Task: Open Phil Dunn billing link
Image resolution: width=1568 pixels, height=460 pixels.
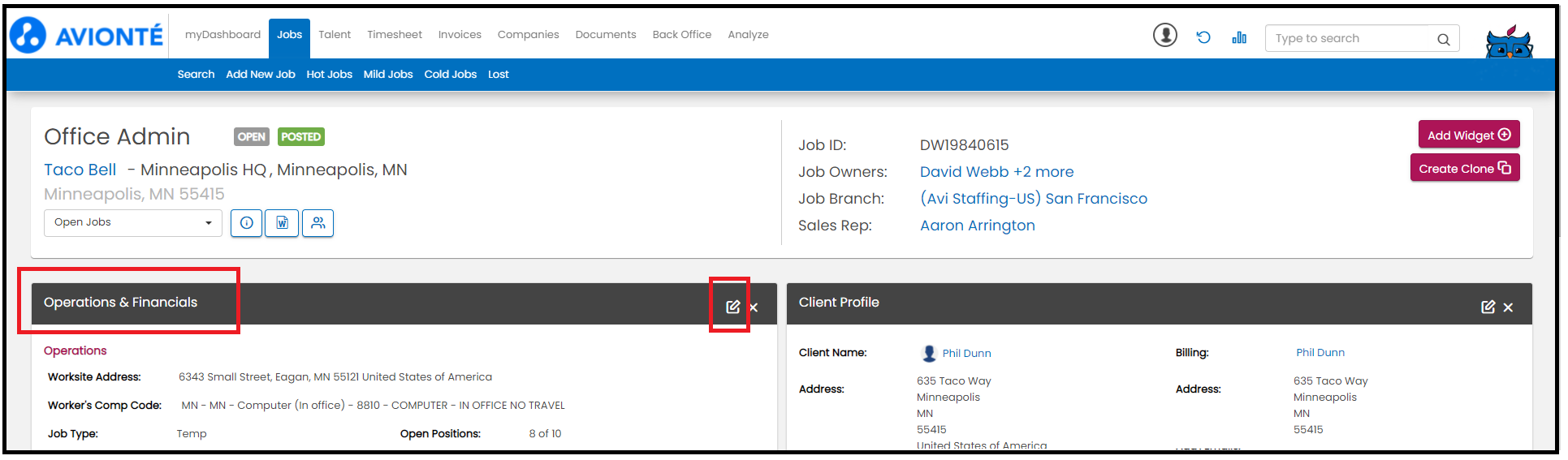Action: [1320, 353]
